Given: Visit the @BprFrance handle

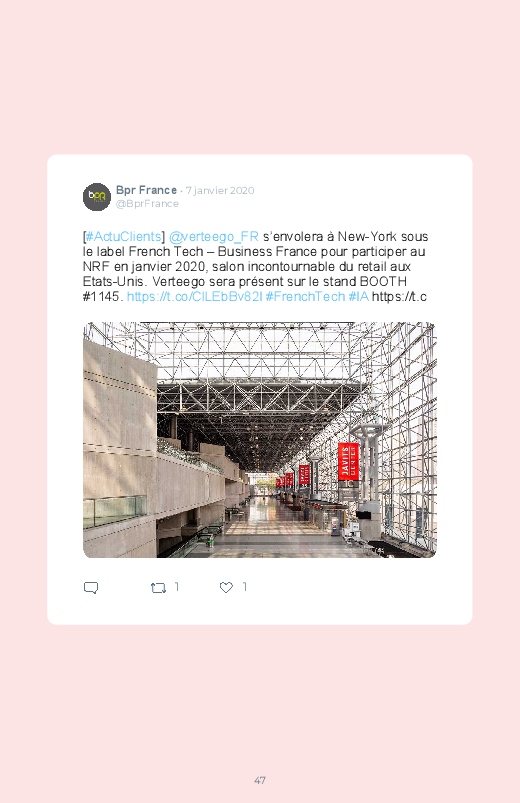Looking at the screenshot, I should pos(148,204).
